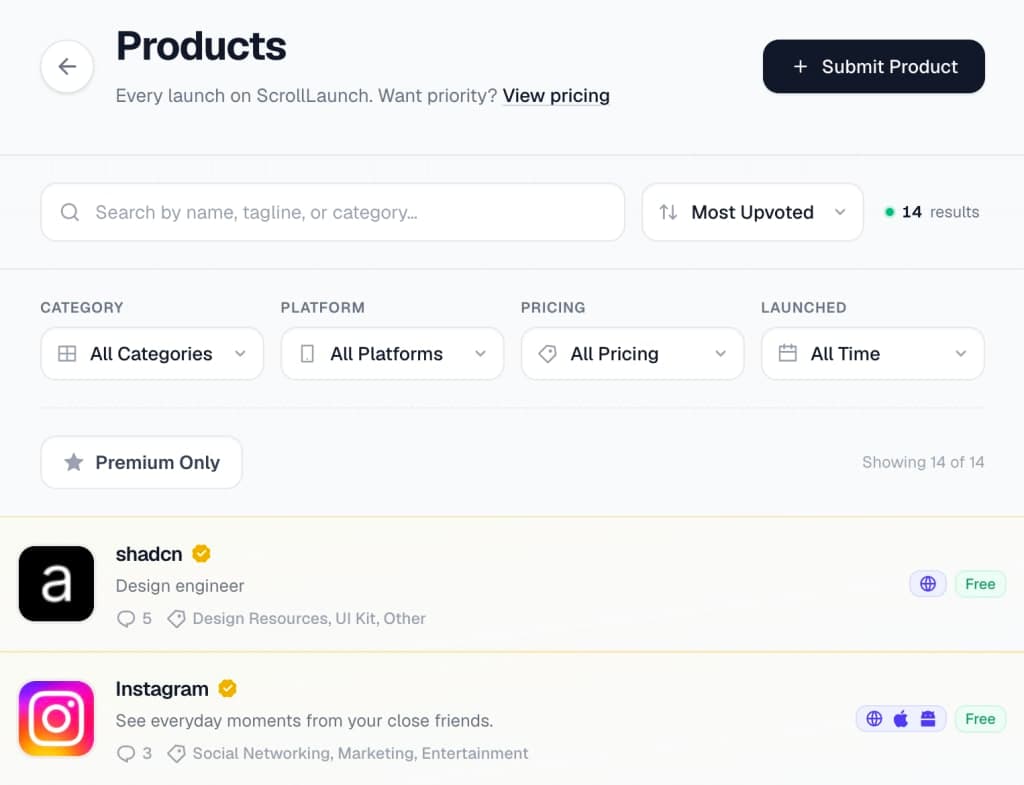Click the verified badge next to Instagram
The width and height of the screenshot is (1024, 785).
[x=226, y=688]
